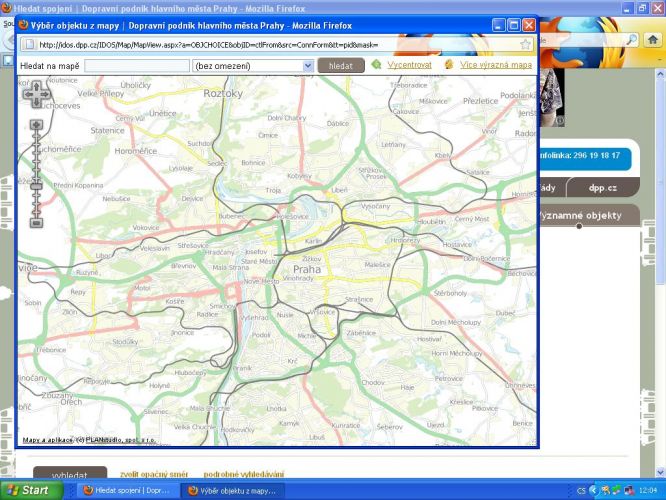Open the '(bez omezení)' dropdown
The image size is (666, 500).
click(x=253, y=66)
